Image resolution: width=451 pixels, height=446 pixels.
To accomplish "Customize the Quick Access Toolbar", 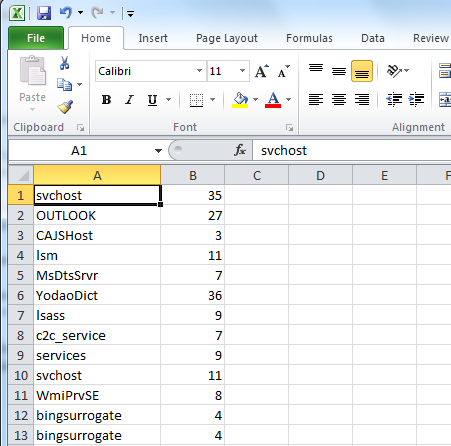I will [x=130, y=14].
